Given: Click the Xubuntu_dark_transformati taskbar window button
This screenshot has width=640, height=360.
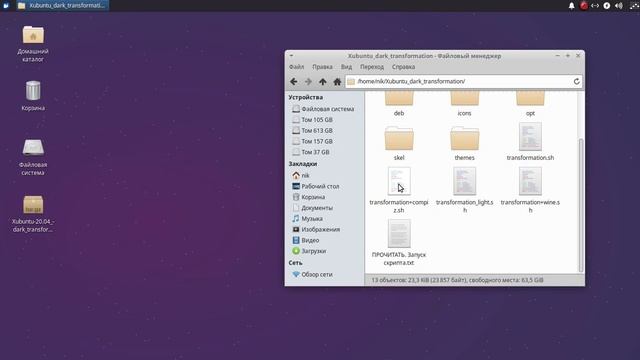Looking at the screenshot, I should 62,6.
